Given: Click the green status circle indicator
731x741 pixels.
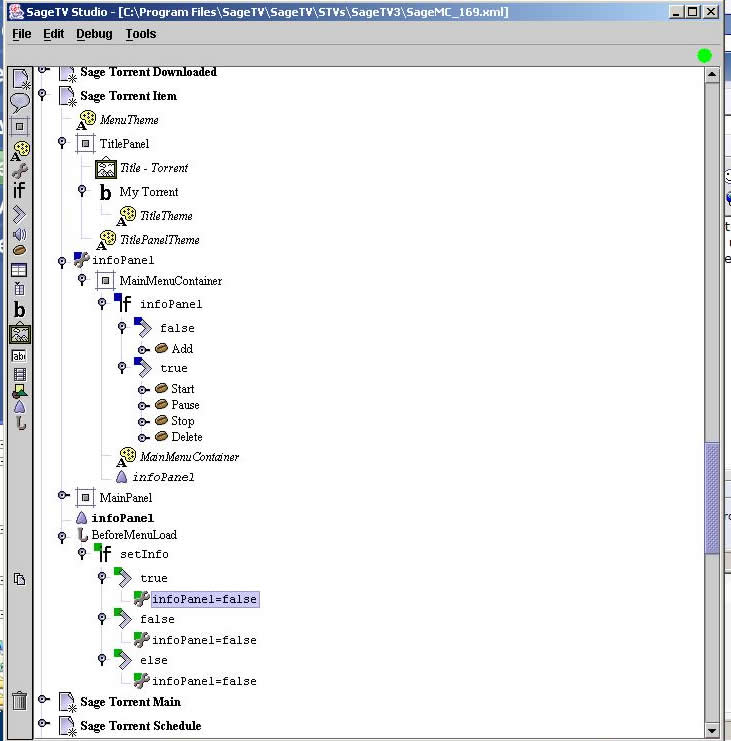Looking at the screenshot, I should click(704, 56).
